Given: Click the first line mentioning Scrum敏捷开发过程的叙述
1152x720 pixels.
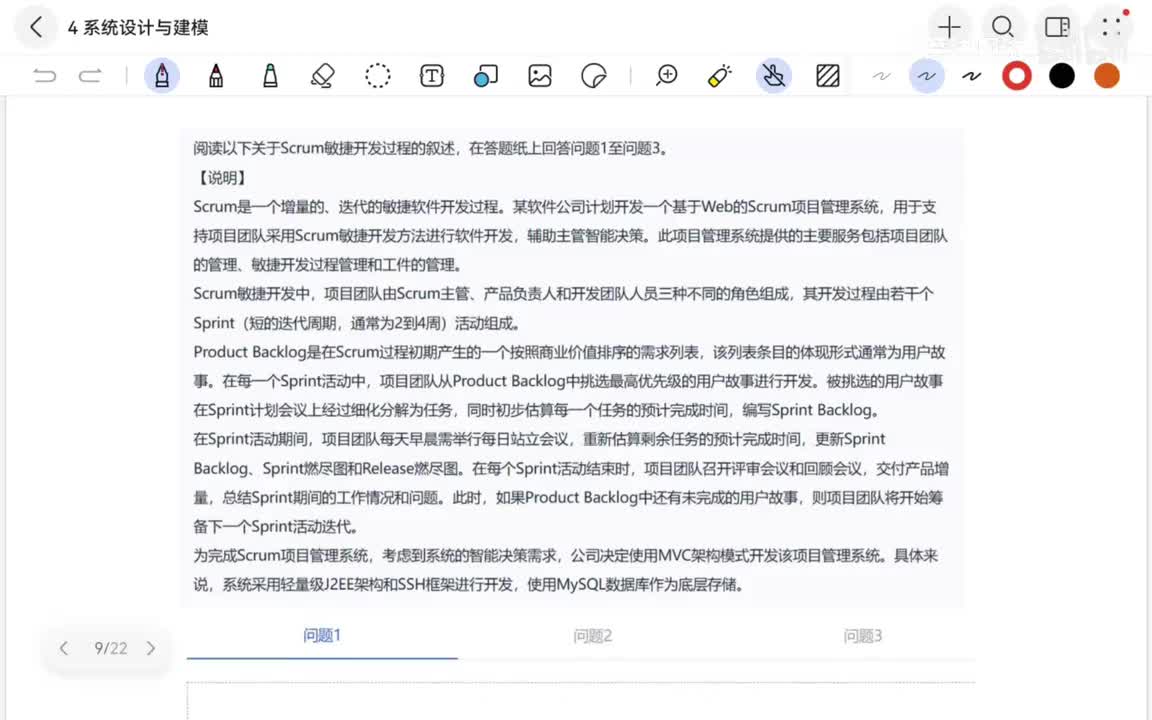Looking at the screenshot, I should tap(431, 148).
